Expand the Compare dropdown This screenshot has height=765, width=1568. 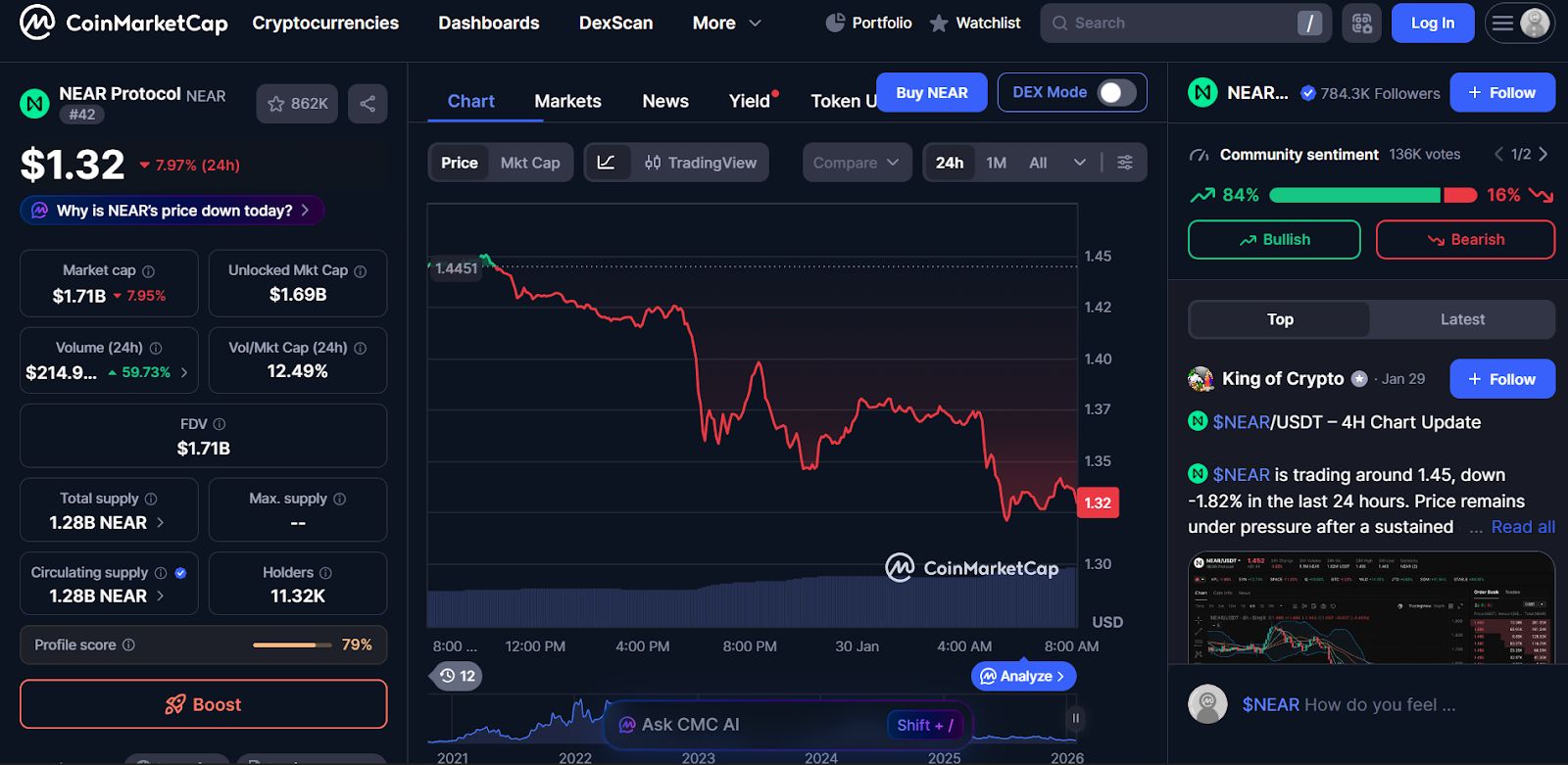click(x=857, y=163)
